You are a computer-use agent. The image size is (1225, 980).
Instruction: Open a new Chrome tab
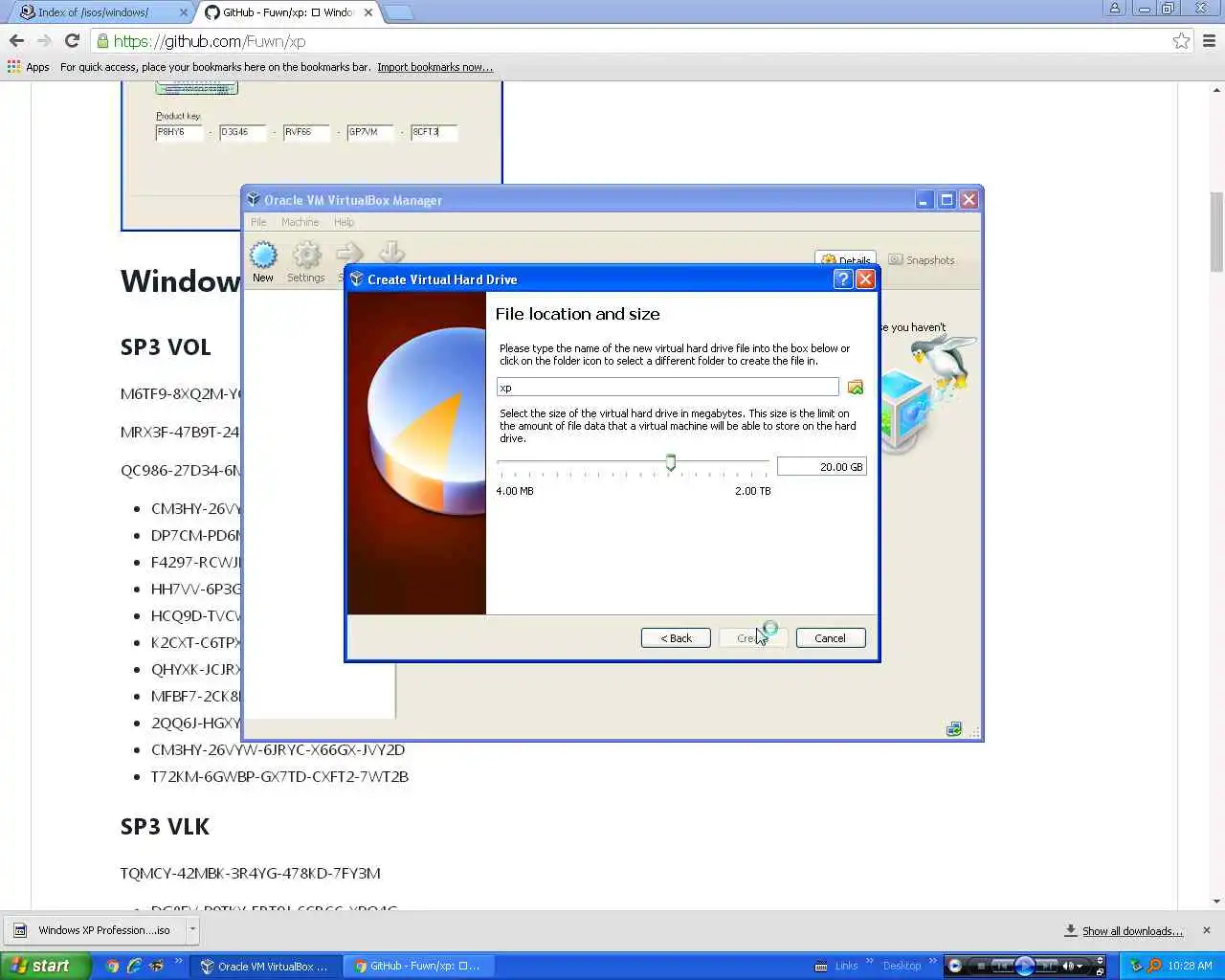tap(398, 12)
